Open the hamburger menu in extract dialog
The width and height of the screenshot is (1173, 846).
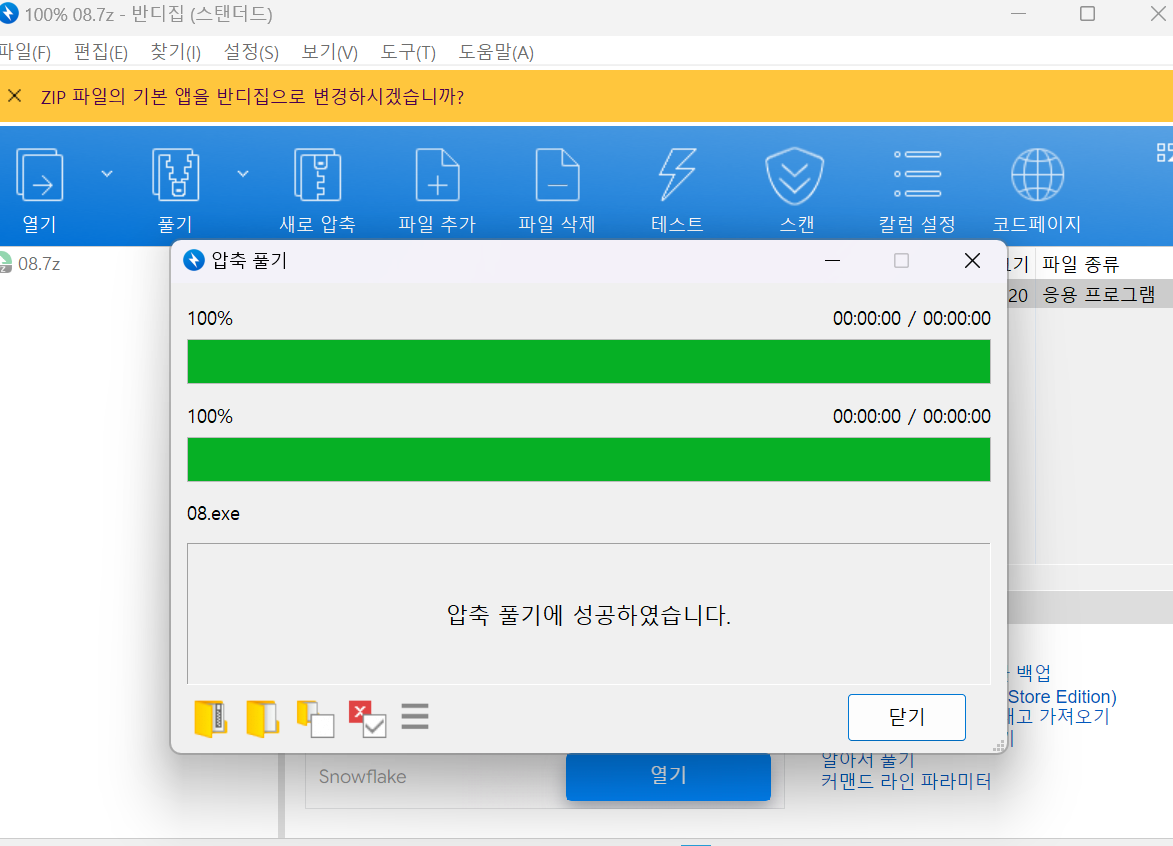tap(414, 716)
